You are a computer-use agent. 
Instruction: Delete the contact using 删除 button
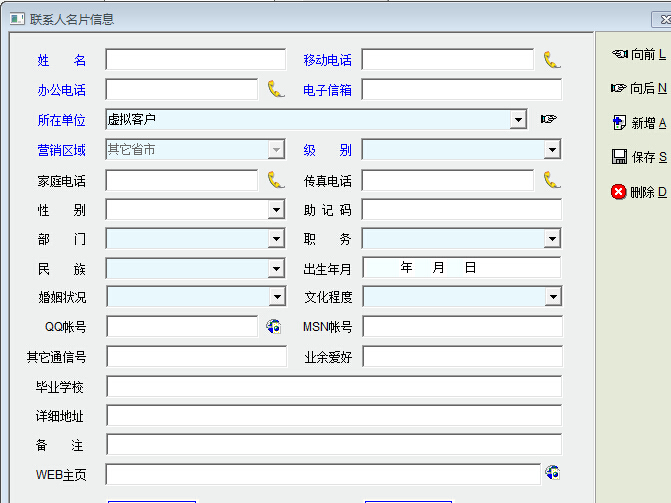point(638,192)
